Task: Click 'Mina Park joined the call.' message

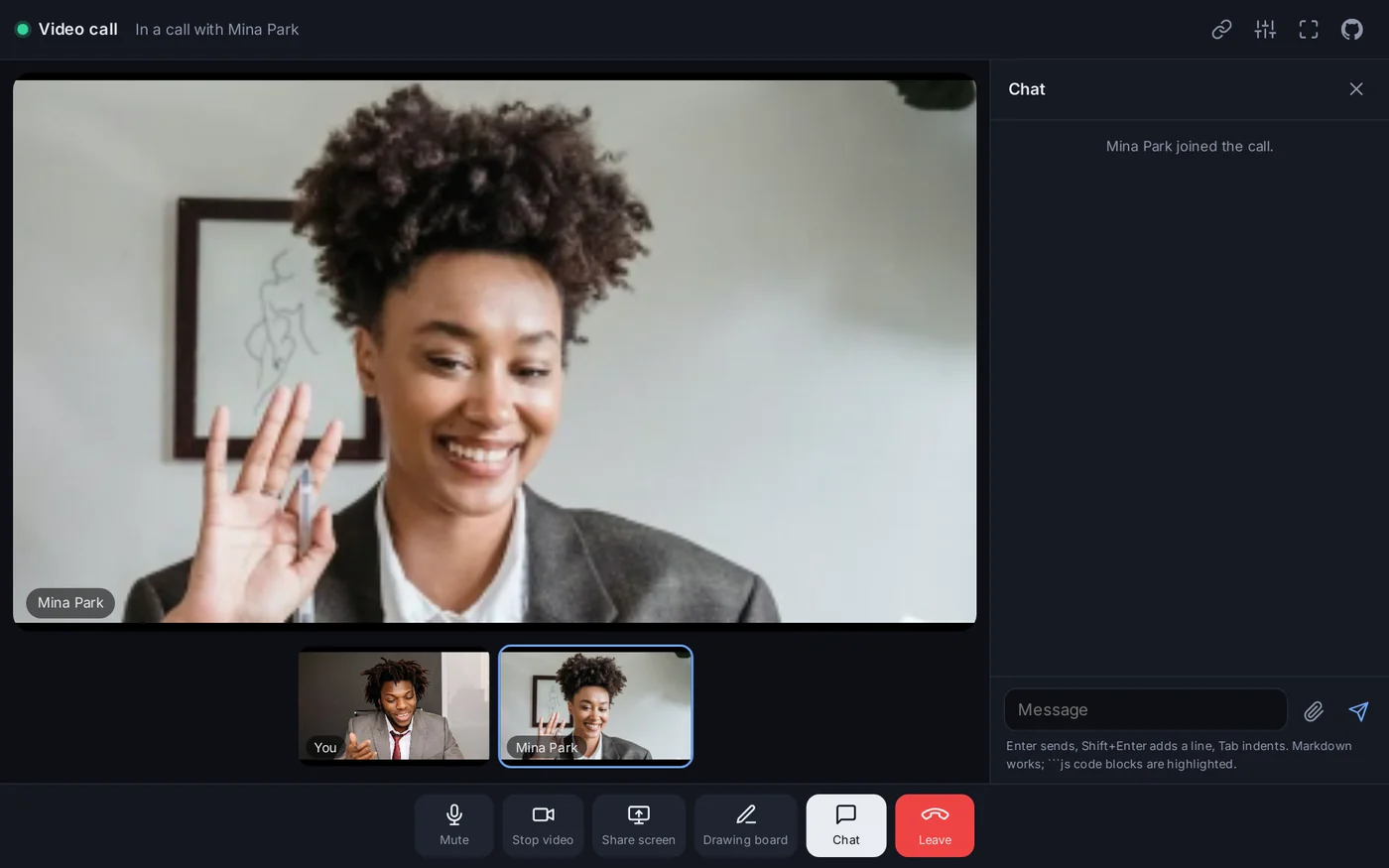Action: click(1190, 146)
